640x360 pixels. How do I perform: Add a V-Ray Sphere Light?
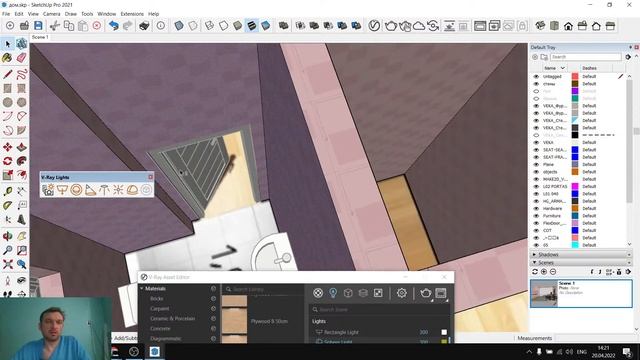coord(76,190)
